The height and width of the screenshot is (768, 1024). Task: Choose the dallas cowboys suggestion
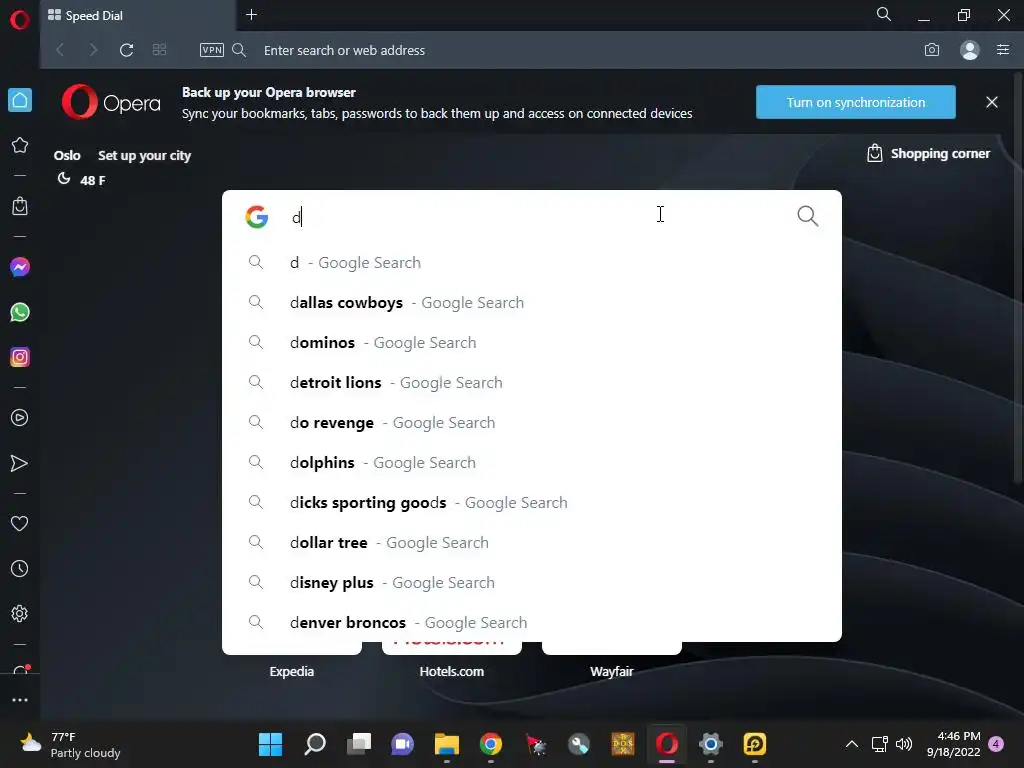coord(532,302)
